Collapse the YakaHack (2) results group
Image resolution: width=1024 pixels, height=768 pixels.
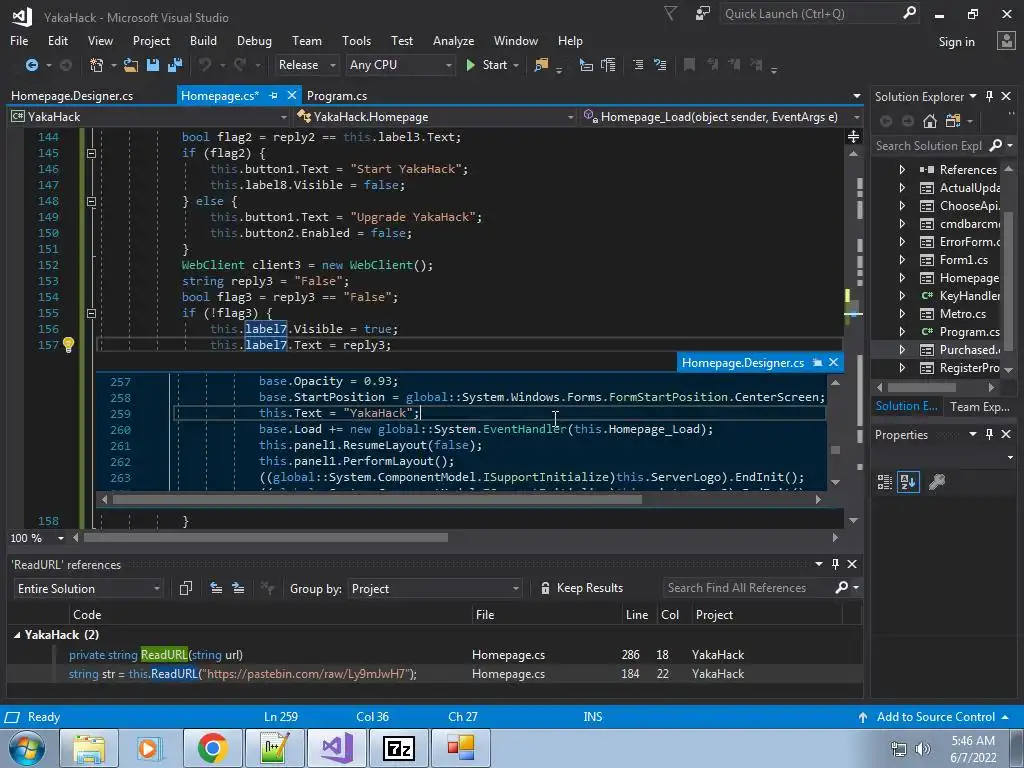pyautogui.click(x=17, y=635)
